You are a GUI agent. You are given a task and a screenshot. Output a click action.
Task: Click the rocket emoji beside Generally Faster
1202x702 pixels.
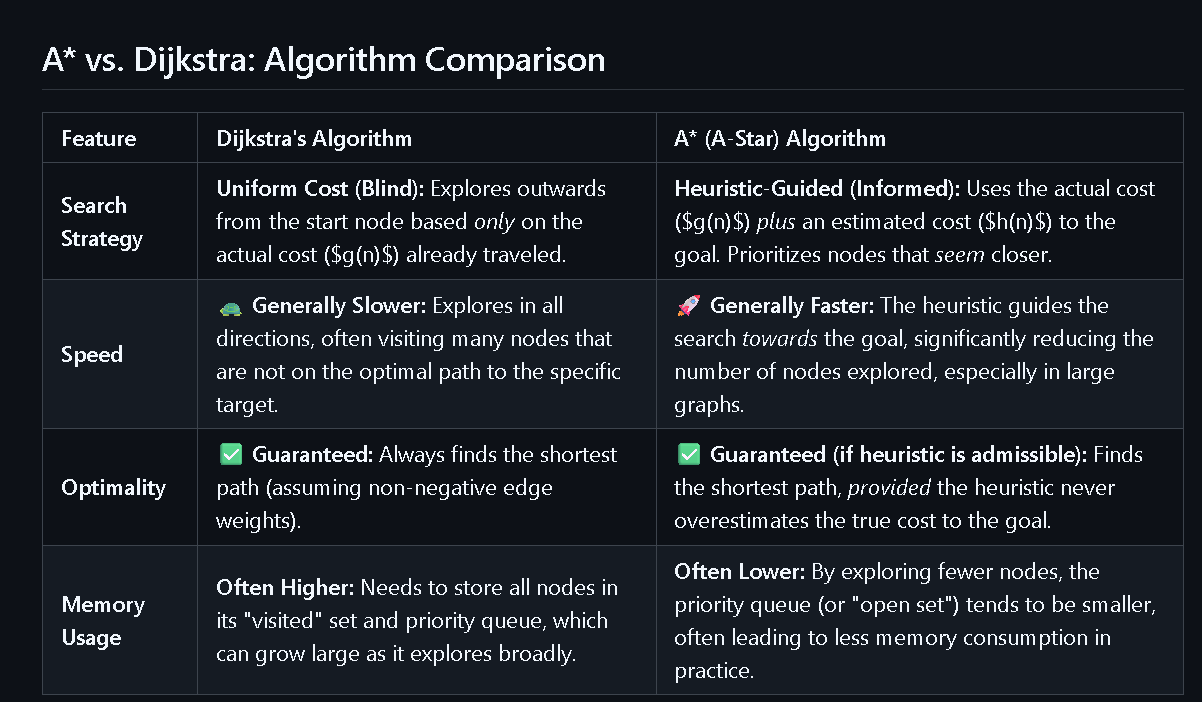[687, 306]
